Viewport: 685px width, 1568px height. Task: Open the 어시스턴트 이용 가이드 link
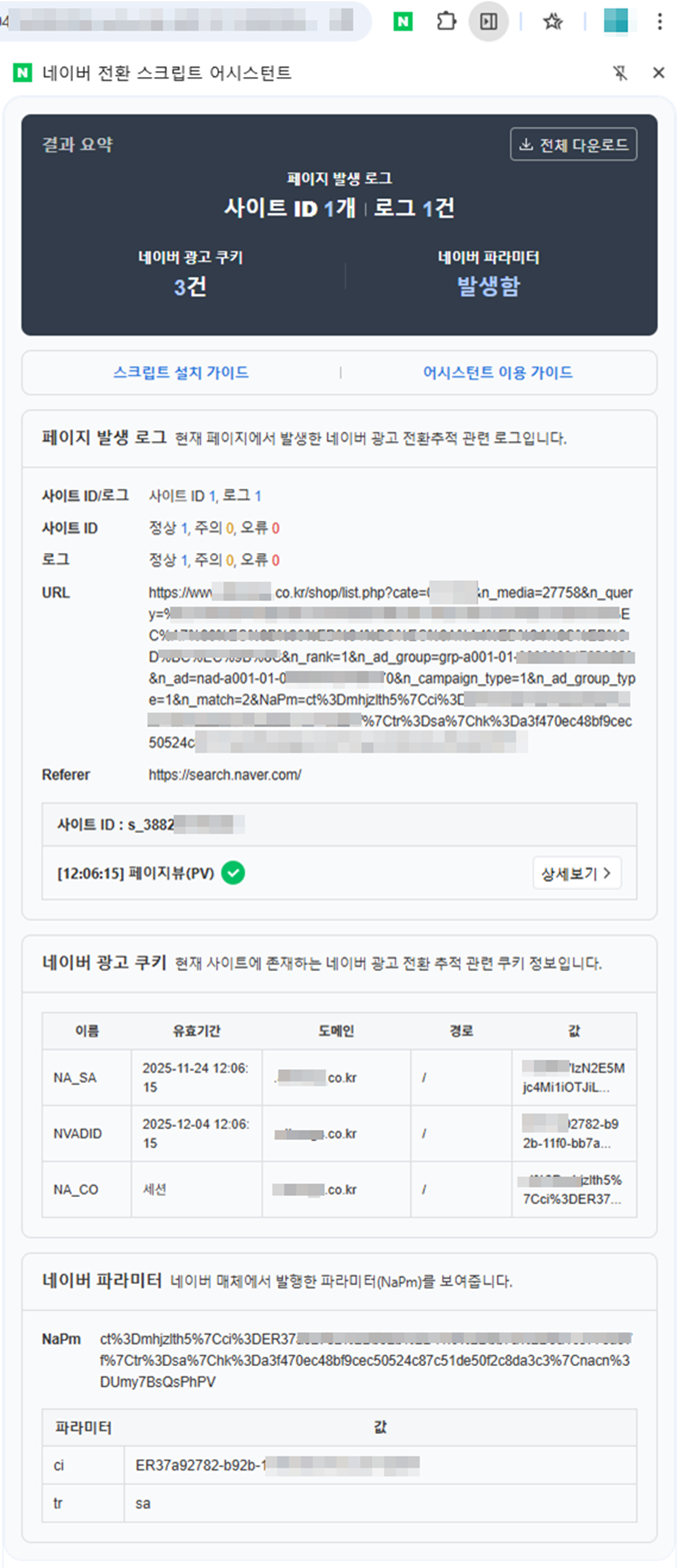click(499, 372)
